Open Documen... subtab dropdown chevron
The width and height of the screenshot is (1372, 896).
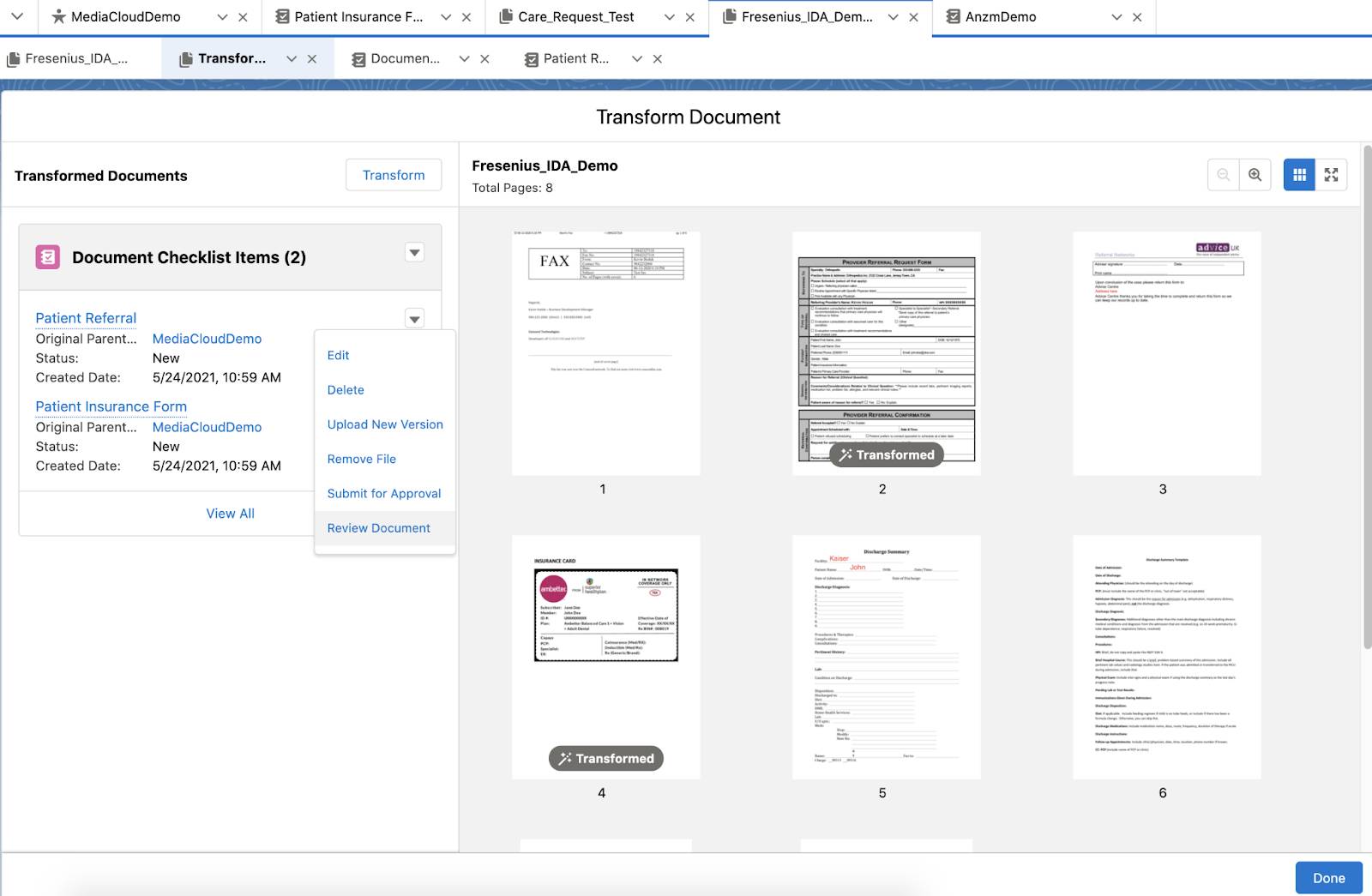click(x=465, y=59)
